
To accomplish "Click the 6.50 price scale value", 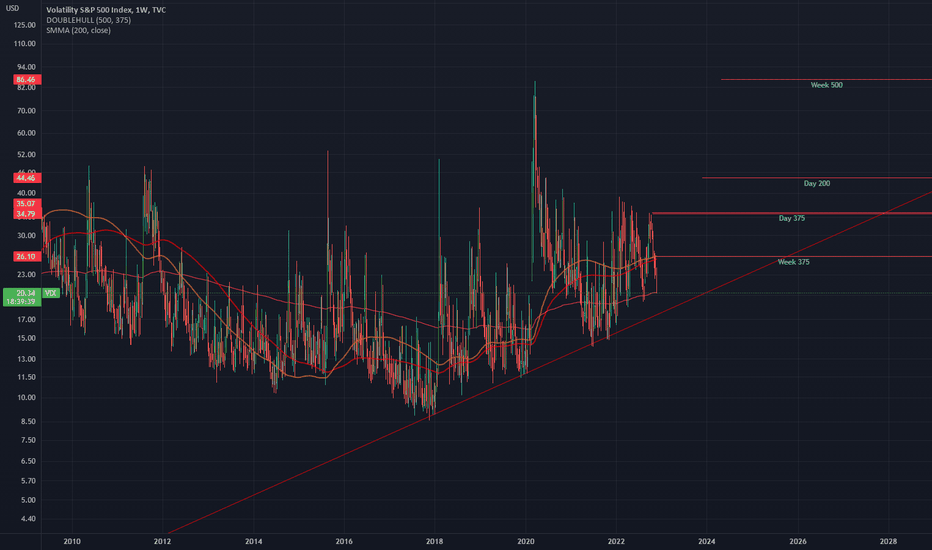I will (x=28, y=461).
